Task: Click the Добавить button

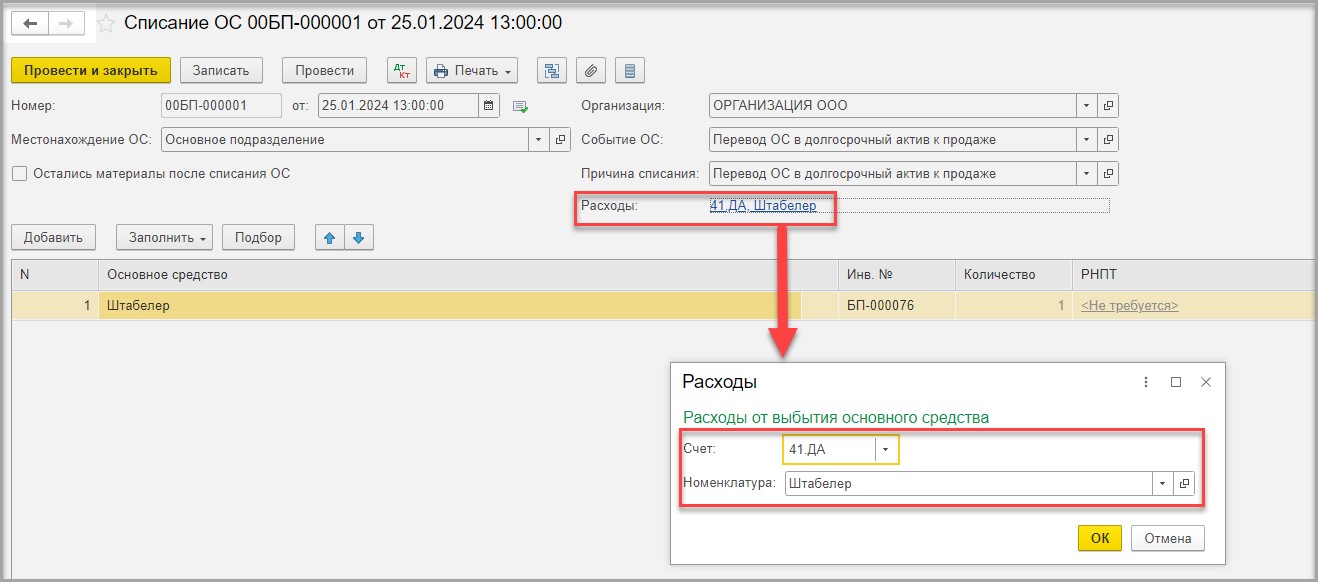Action: pos(53,238)
